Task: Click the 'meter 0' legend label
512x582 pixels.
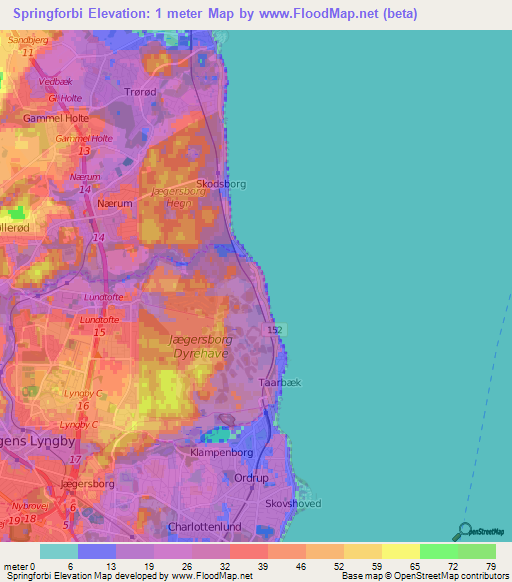Action: pyautogui.click(x=19, y=567)
